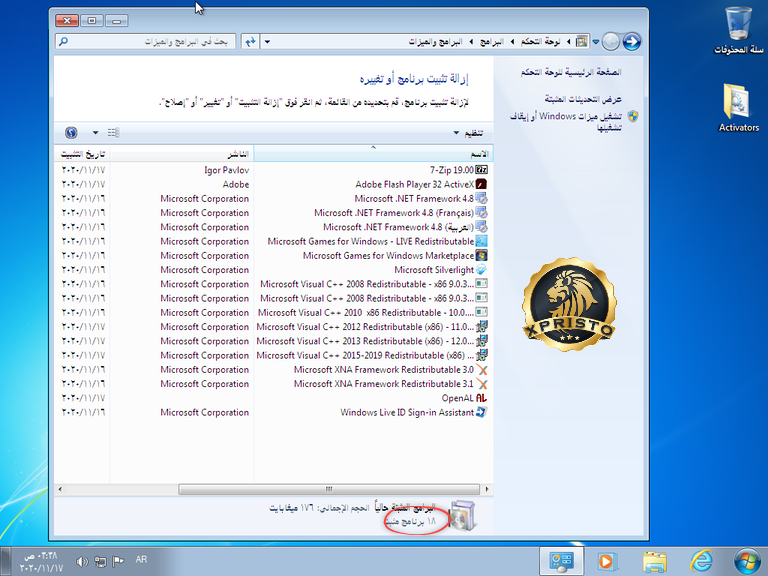Click the Visual C++ 2012 Redistributable icon

(481, 326)
